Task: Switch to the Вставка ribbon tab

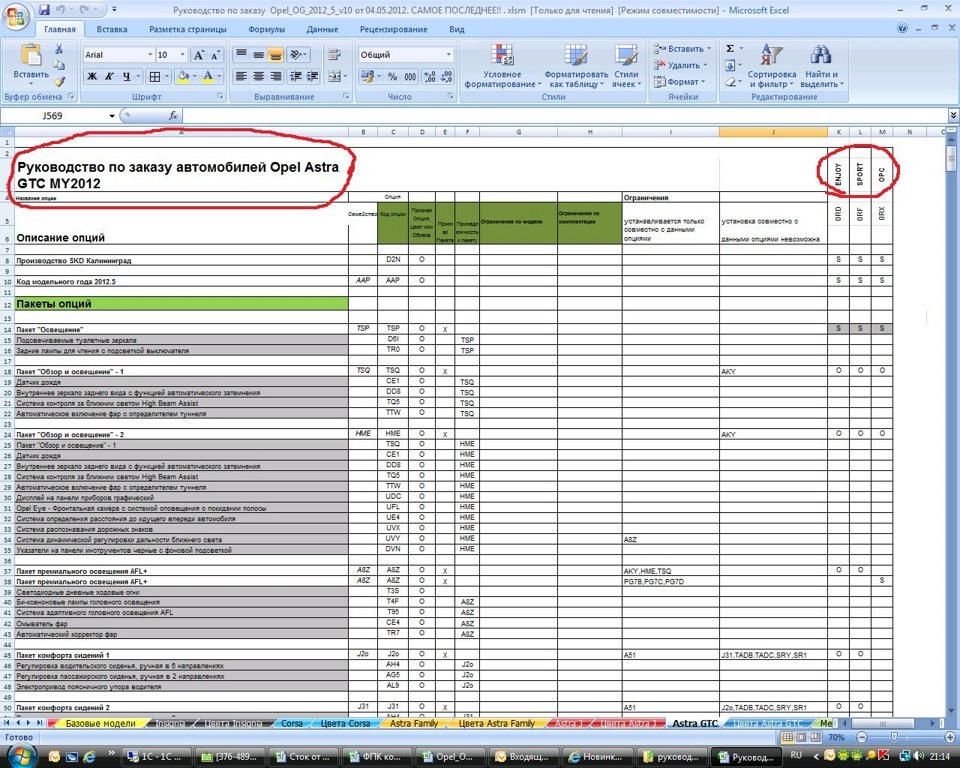Action: pyautogui.click(x=112, y=29)
